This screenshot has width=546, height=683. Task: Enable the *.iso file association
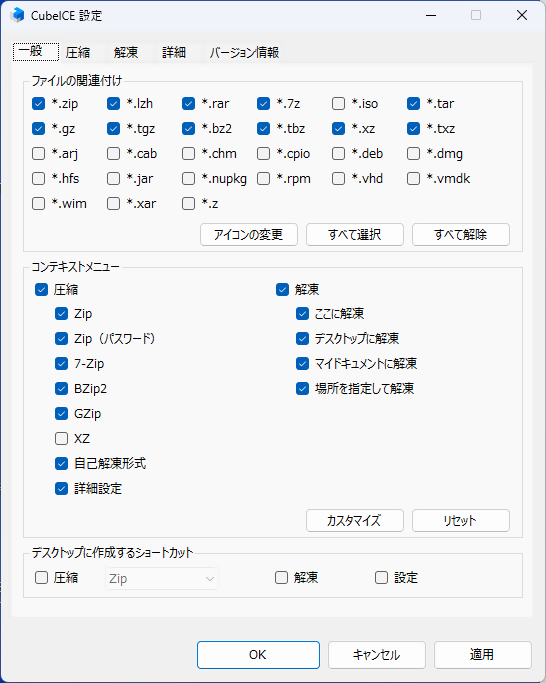[338, 104]
